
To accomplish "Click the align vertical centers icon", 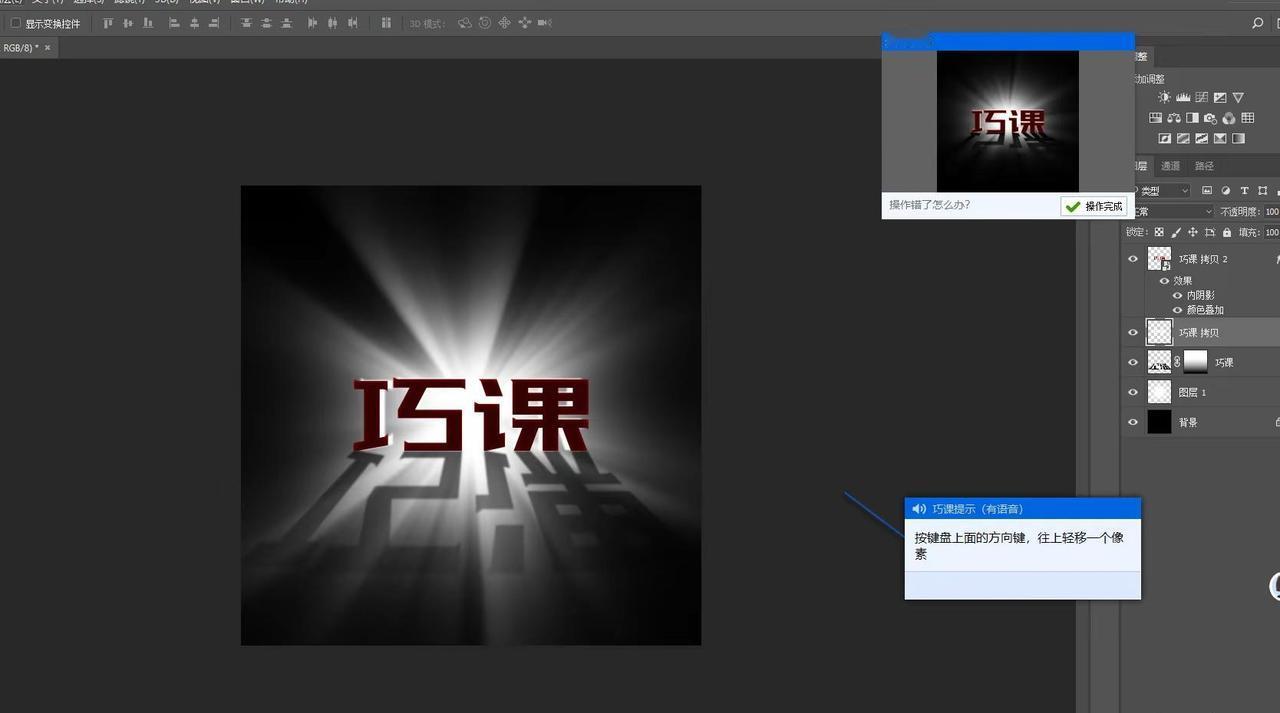I will [x=128, y=23].
